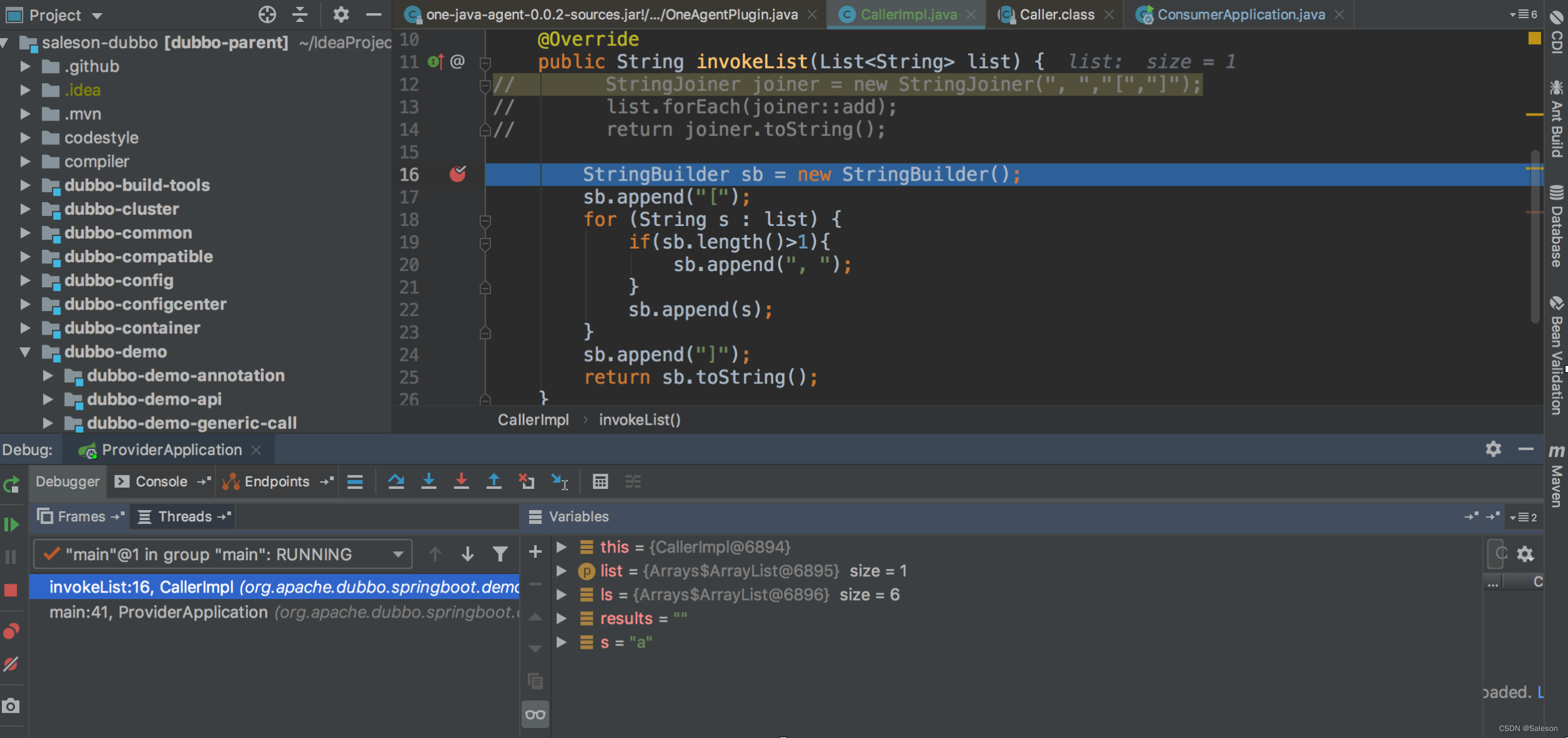The height and width of the screenshot is (738, 1568).
Task: Select next frame with down arrow
Action: point(467,554)
